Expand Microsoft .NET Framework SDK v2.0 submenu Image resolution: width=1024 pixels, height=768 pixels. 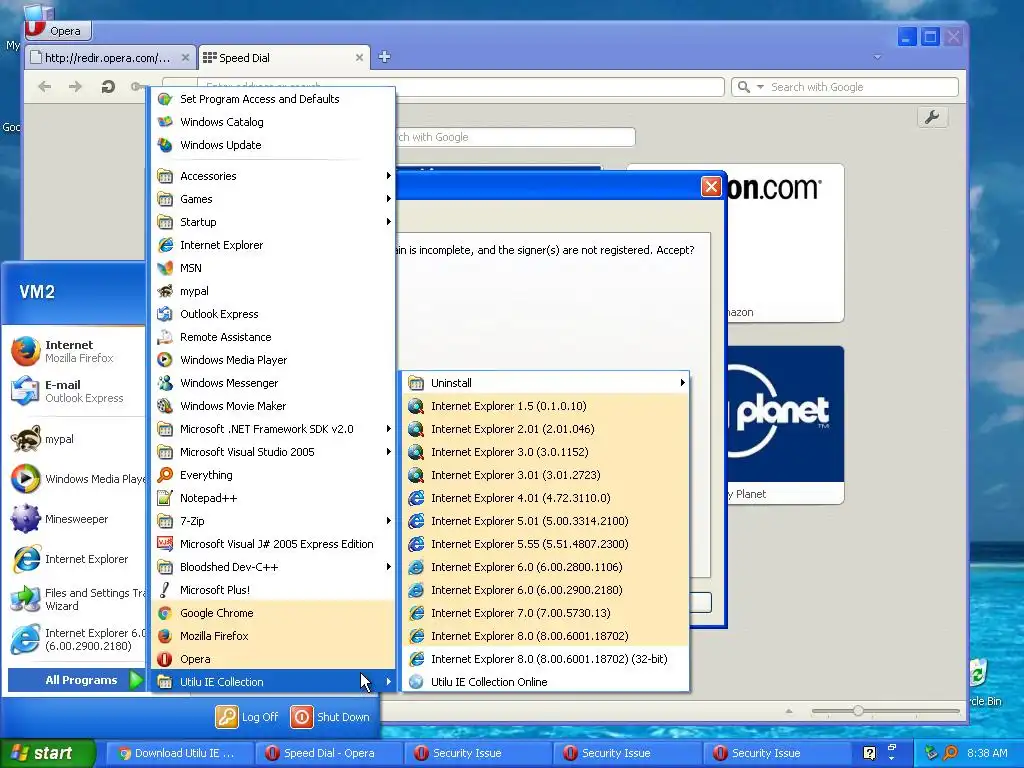point(274,429)
